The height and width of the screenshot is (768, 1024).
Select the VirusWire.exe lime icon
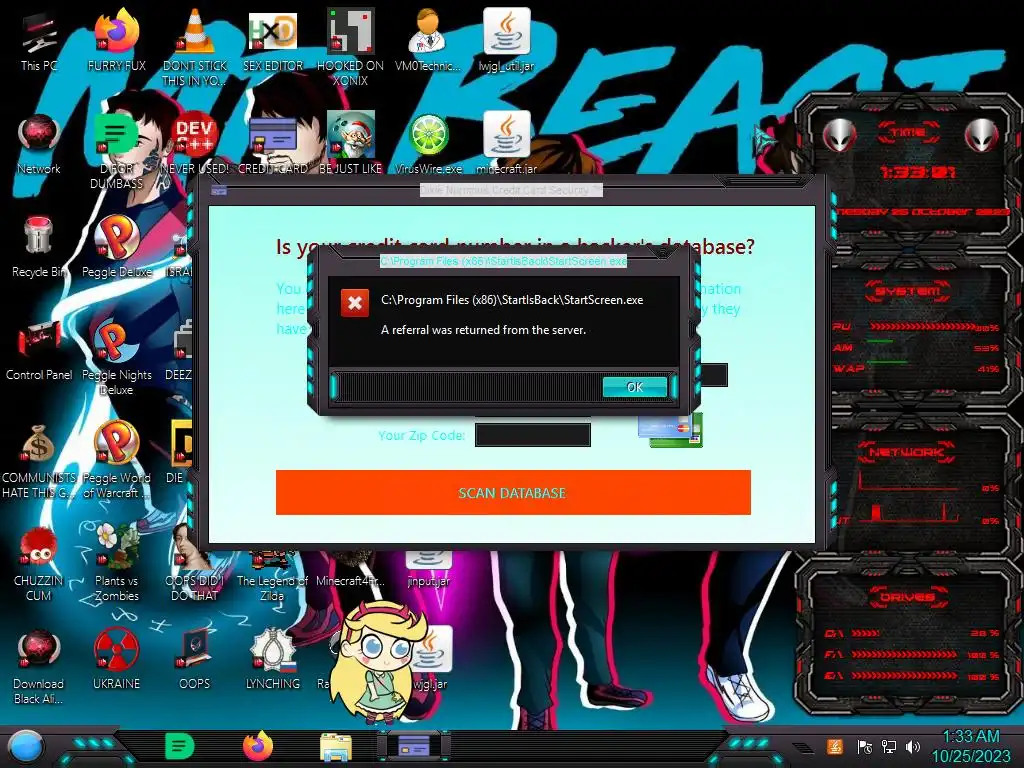428,145
